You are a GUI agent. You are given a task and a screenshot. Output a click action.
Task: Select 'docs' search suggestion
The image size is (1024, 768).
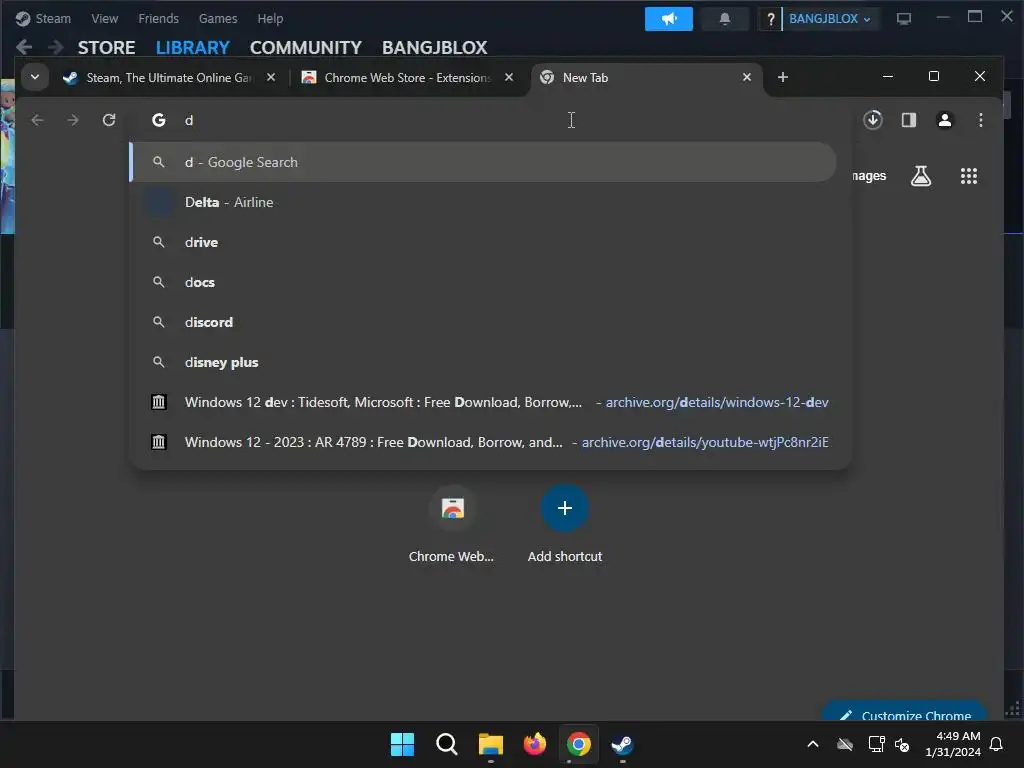(483, 282)
